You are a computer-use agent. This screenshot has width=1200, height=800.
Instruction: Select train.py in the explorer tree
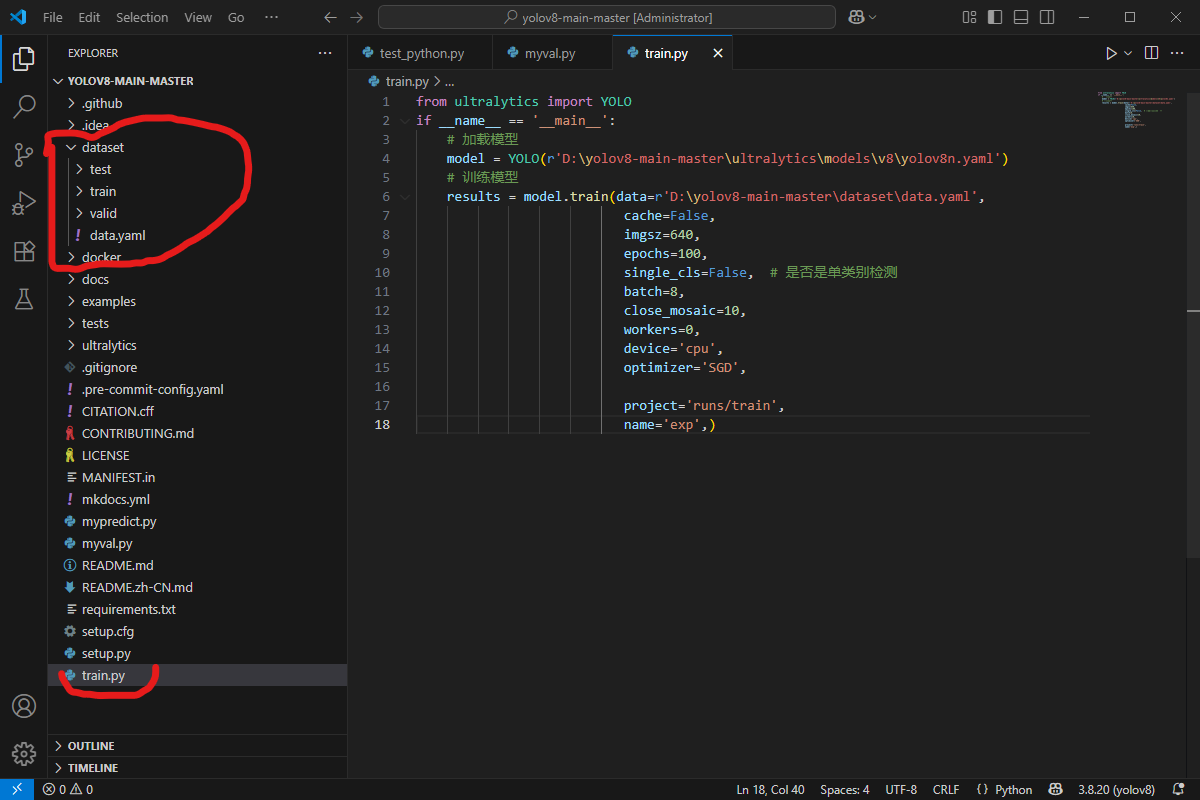[x=197, y=675]
